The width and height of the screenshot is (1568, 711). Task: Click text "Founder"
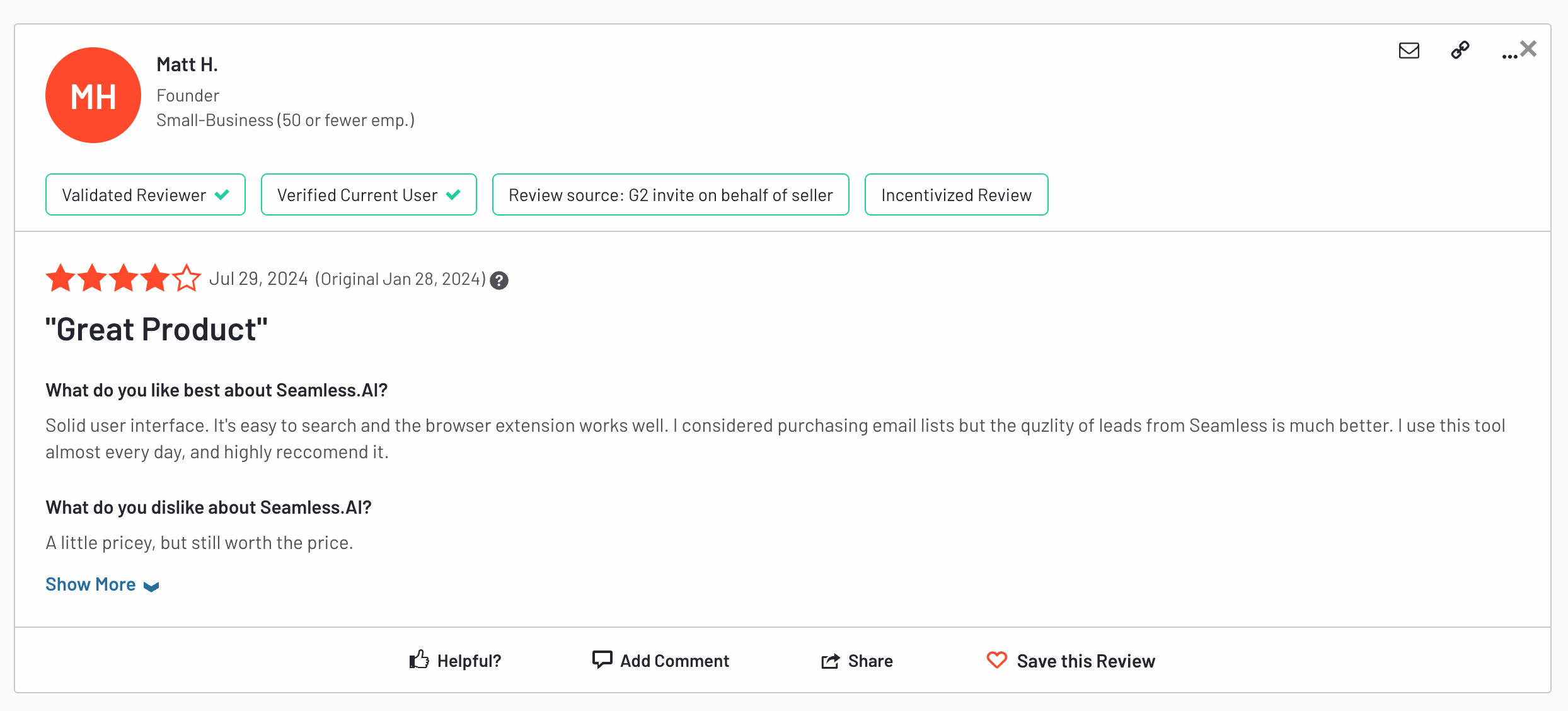click(x=188, y=95)
